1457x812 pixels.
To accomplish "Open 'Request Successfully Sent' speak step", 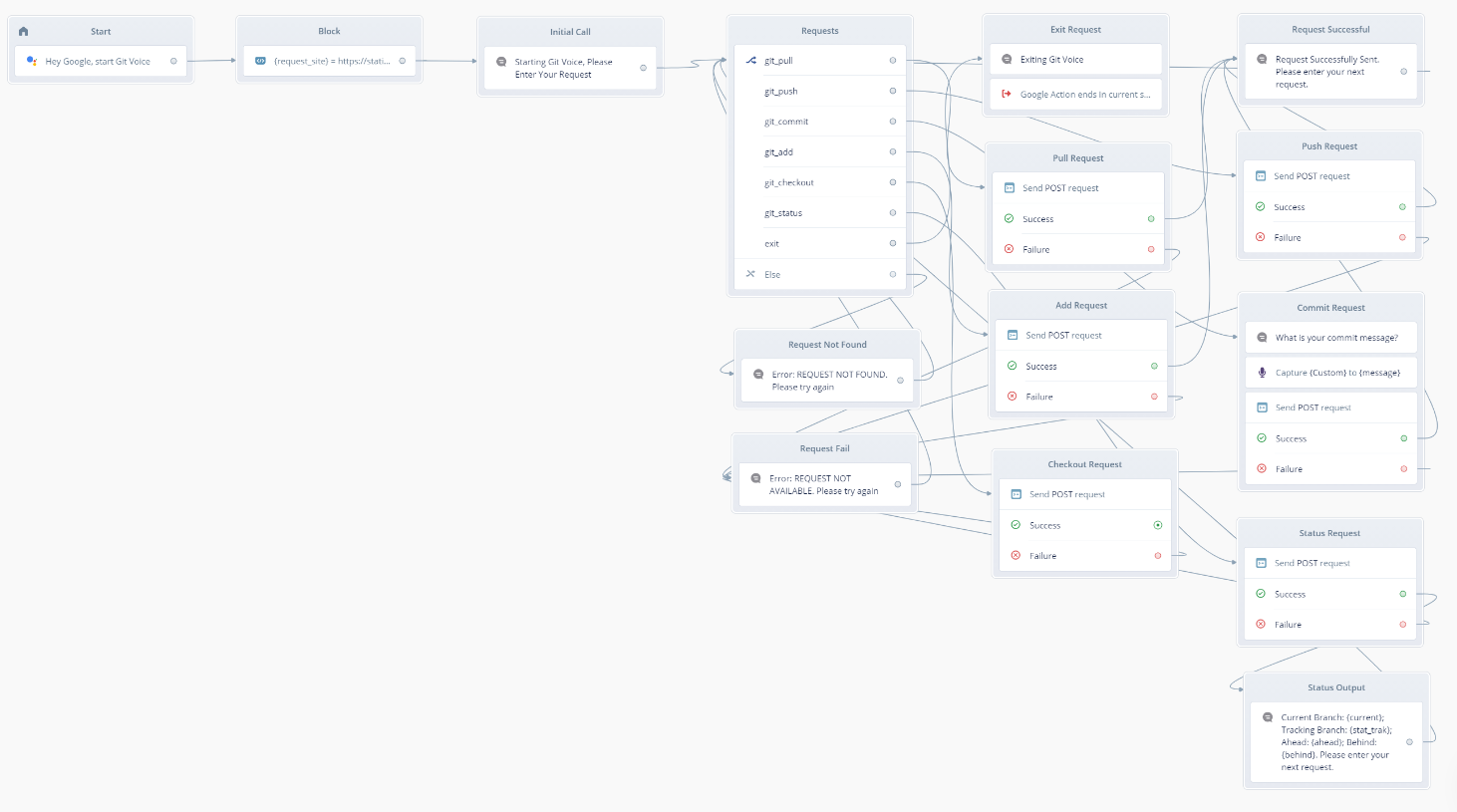I will point(1331,72).
